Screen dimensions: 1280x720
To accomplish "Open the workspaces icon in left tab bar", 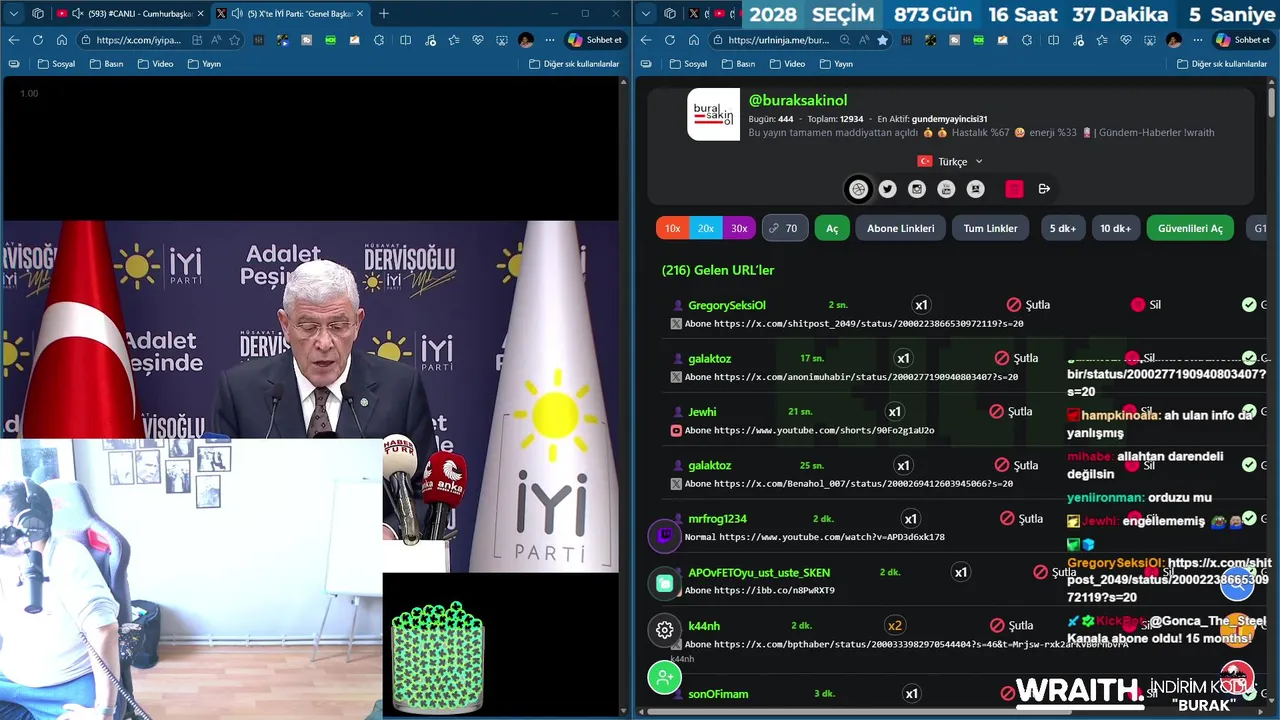I will pos(38,13).
